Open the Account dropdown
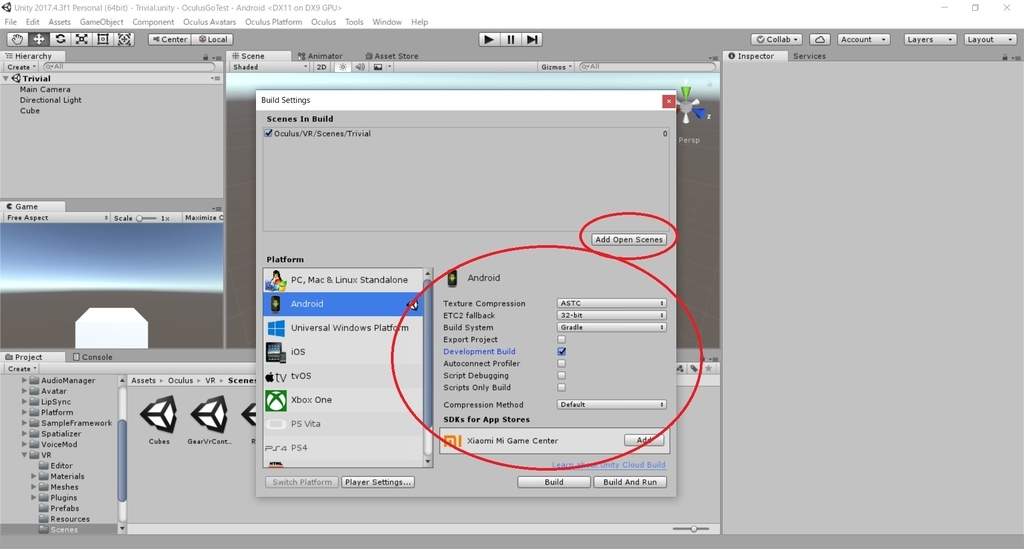The height and width of the screenshot is (549, 1024). click(x=863, y=39)
